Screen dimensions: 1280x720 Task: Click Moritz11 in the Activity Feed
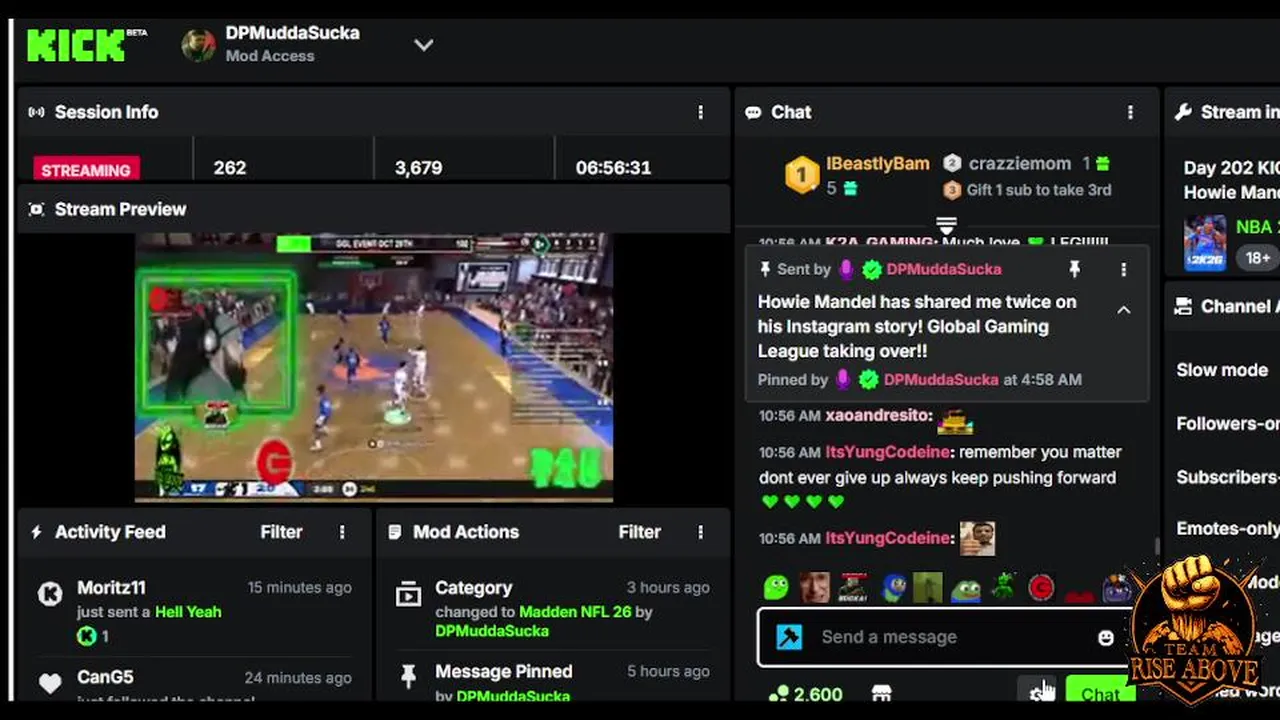coord(111,588)
